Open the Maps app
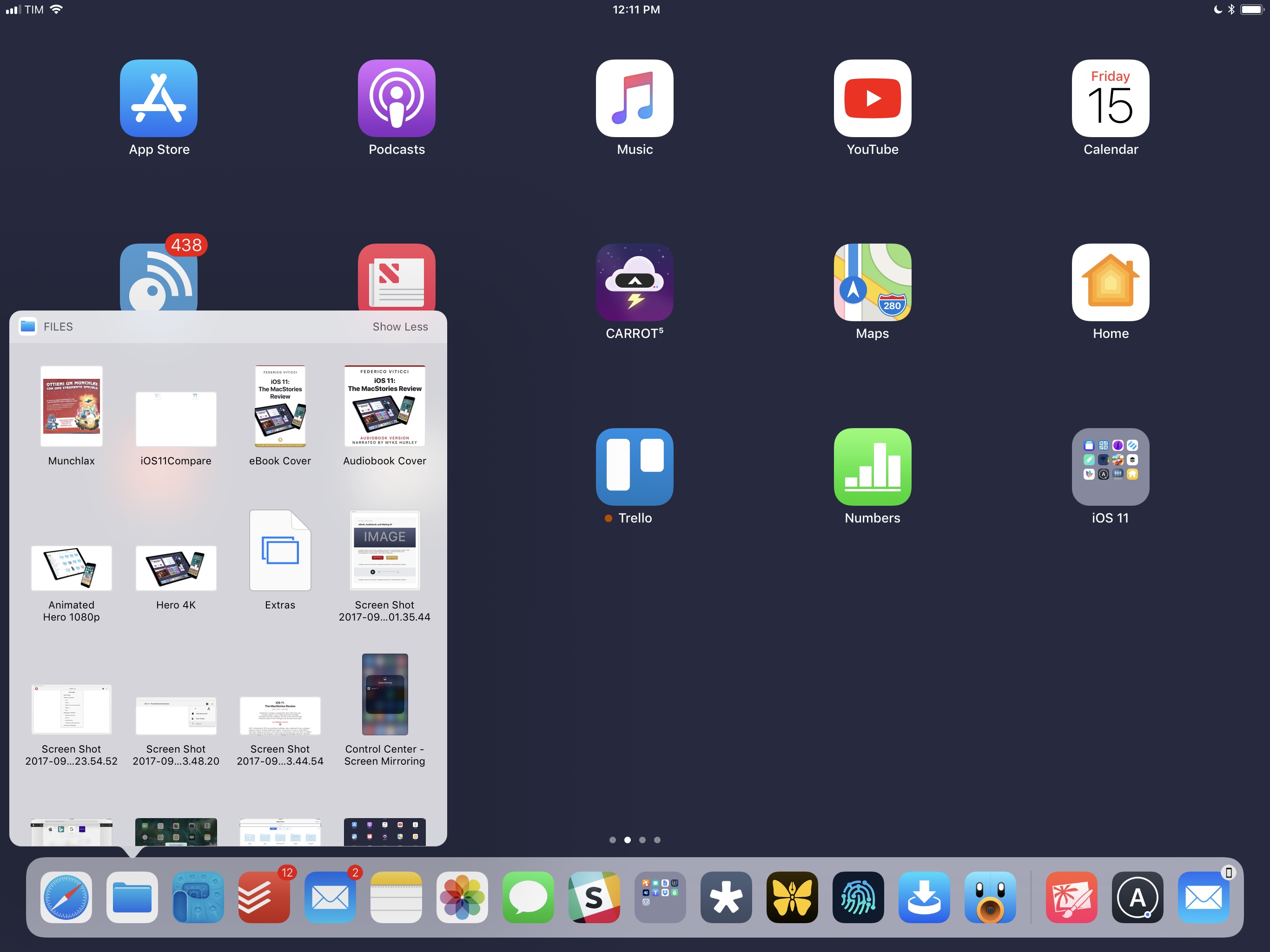This screenshot has width=1270, height=952. 872,283
